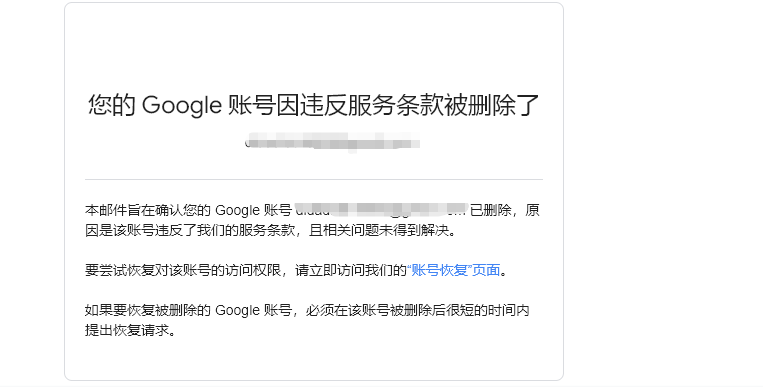Click the text 如果要恢复被删除的 Google 账号
This screenshot has height=387, width=763.
(188, 310)
